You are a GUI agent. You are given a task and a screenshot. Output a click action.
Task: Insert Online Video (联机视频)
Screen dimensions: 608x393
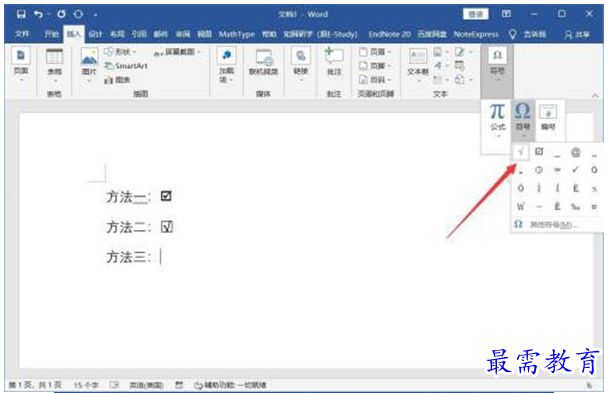(x=263, y=63)
